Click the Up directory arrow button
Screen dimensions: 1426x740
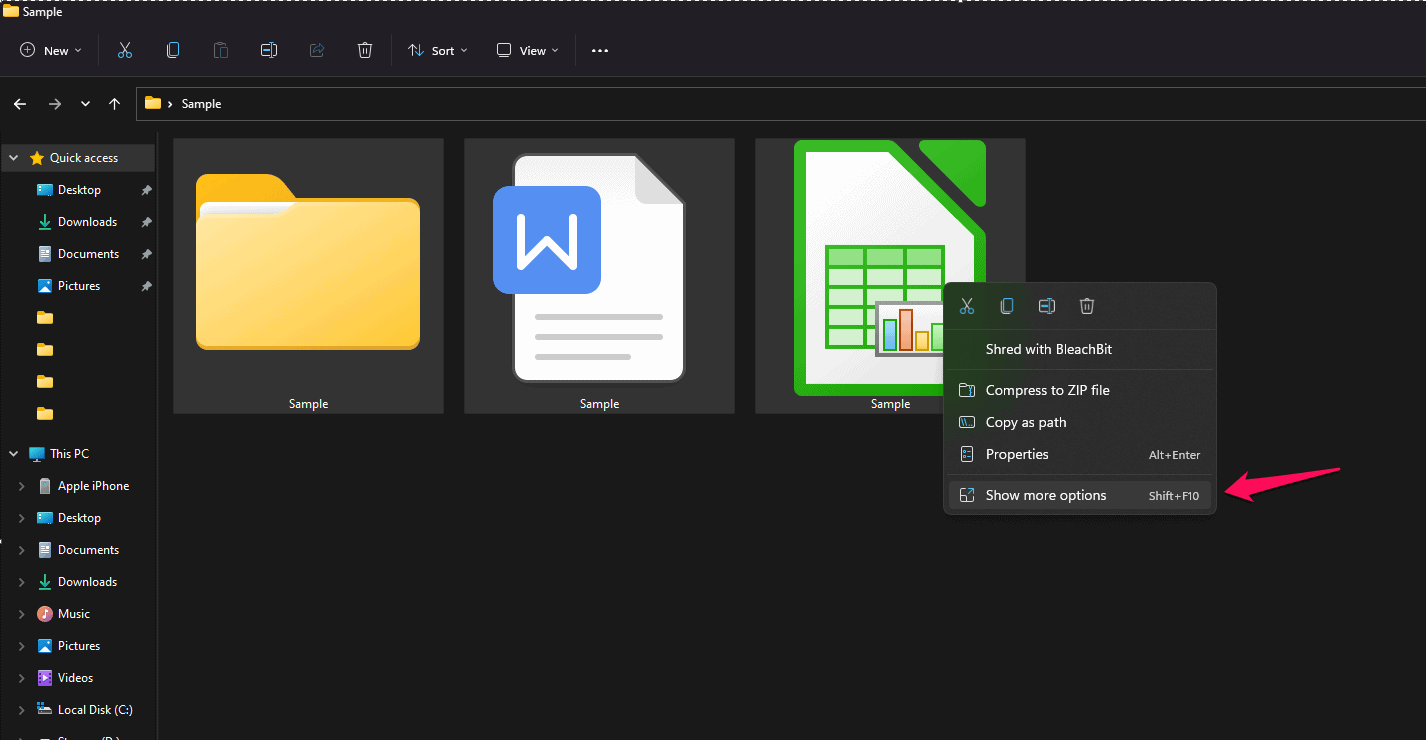coord(115,104)
